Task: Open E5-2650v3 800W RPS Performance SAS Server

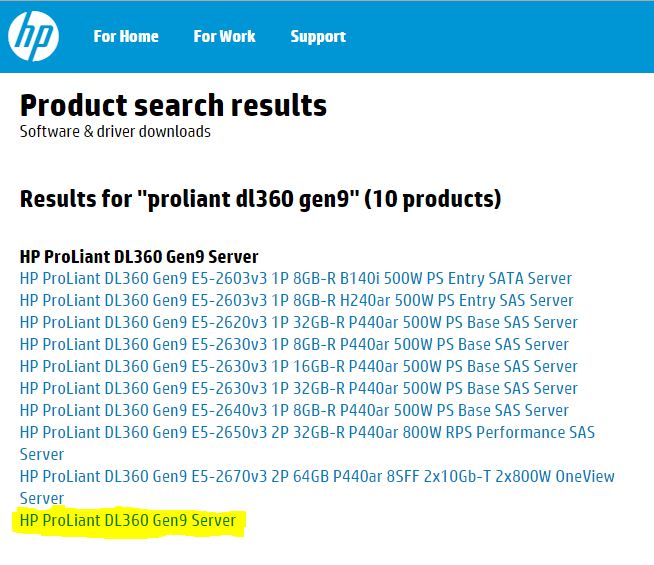Action: [x=306, y=433]
